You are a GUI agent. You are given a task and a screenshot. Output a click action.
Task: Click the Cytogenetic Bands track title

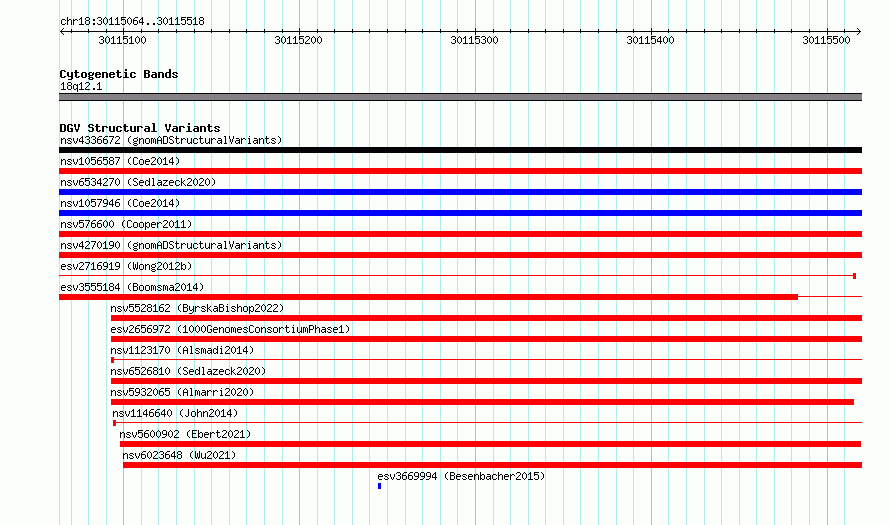coord(119,74)
